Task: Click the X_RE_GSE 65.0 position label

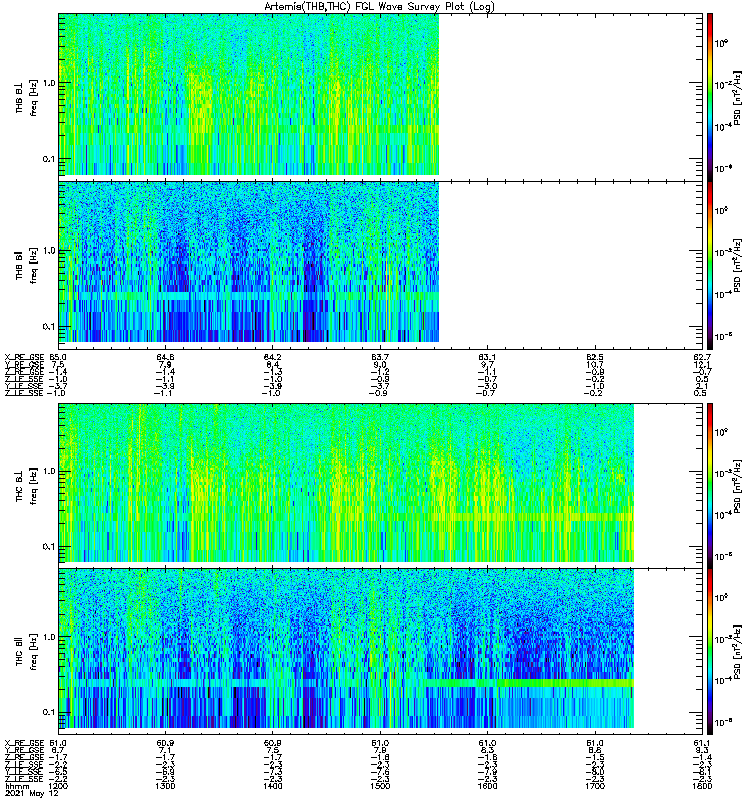Action: (x=35, y=357)
